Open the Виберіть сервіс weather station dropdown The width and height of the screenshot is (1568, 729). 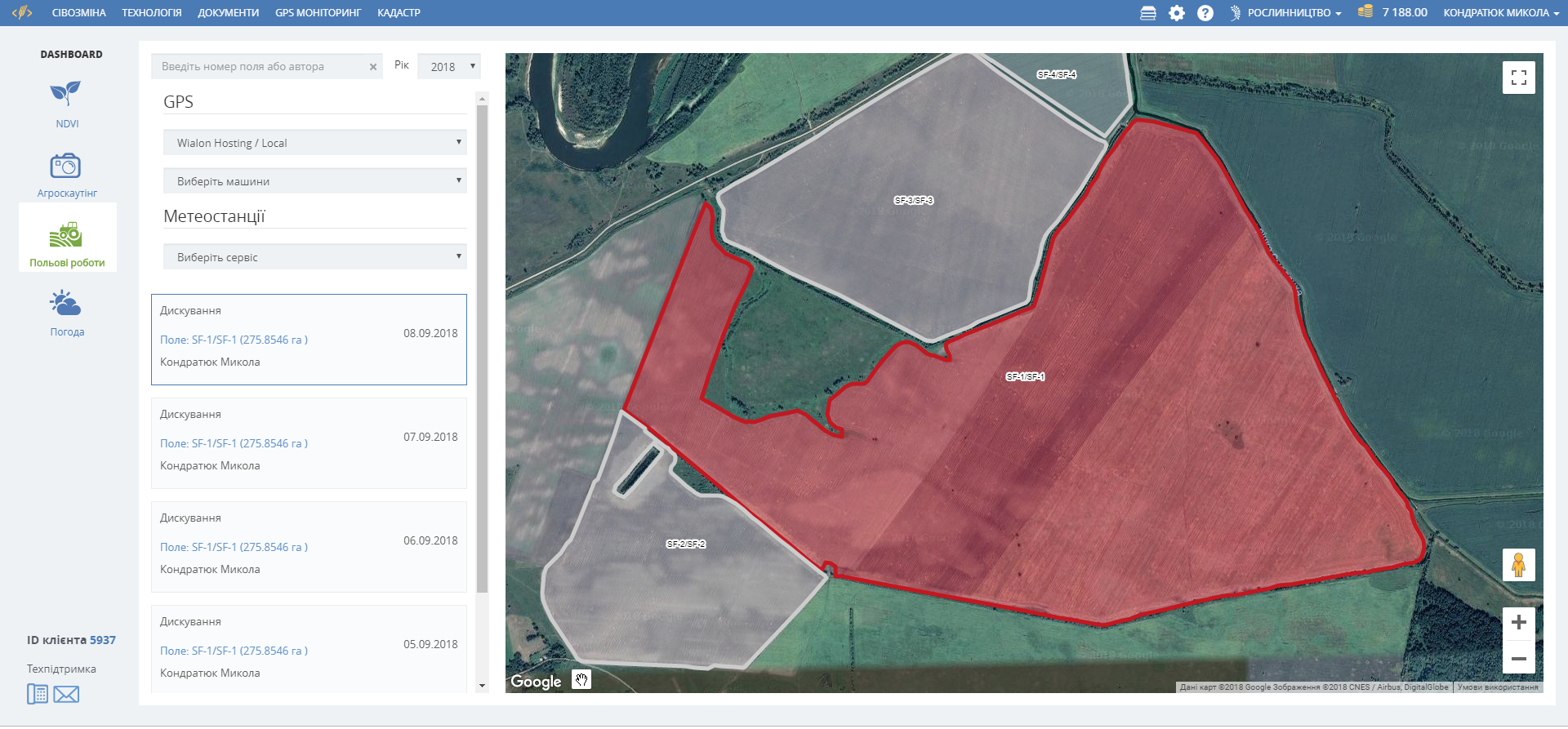point(314,257)
